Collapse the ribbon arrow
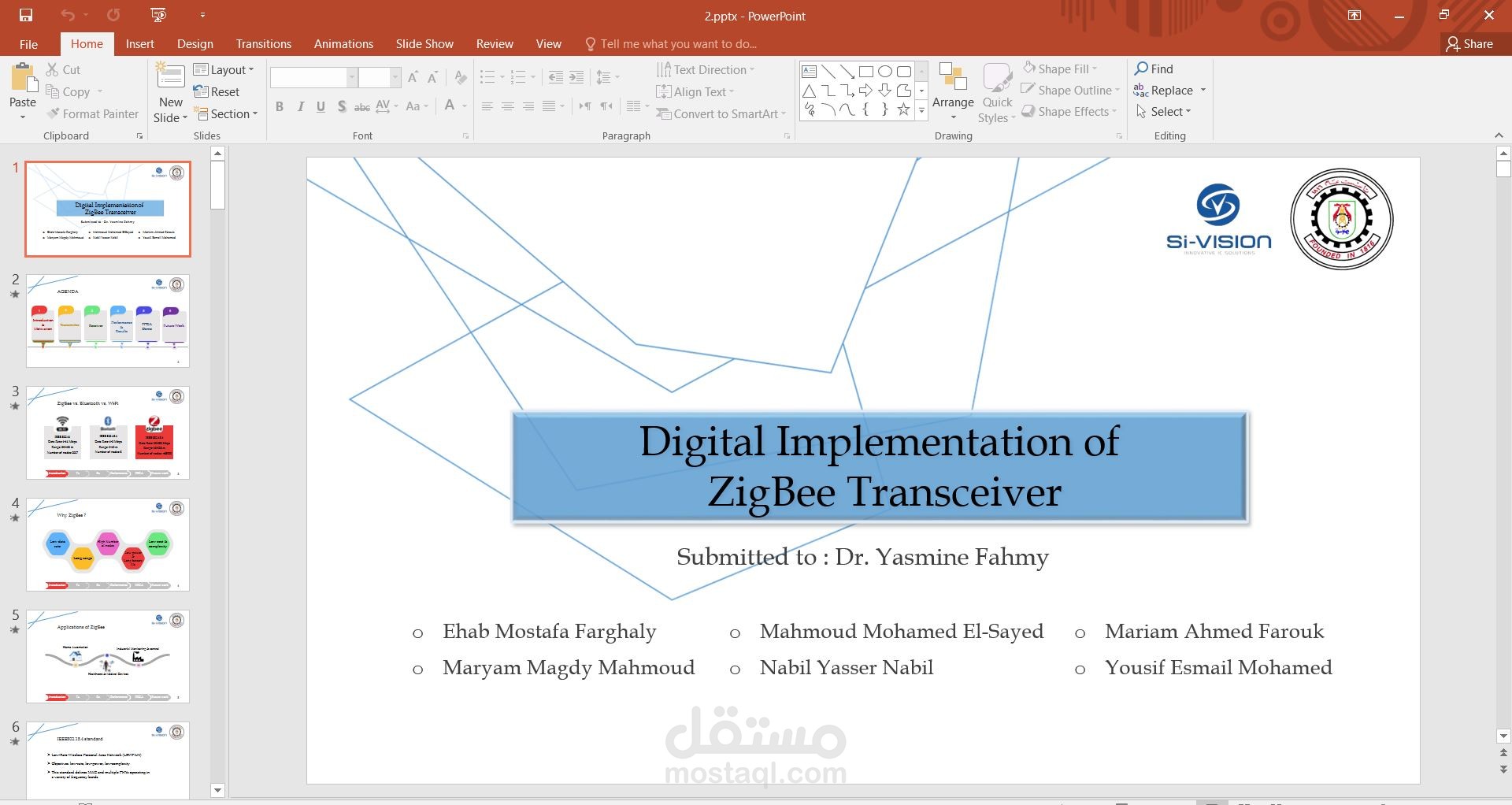This screenshot has height=805, width=1512. [1499, 135]
